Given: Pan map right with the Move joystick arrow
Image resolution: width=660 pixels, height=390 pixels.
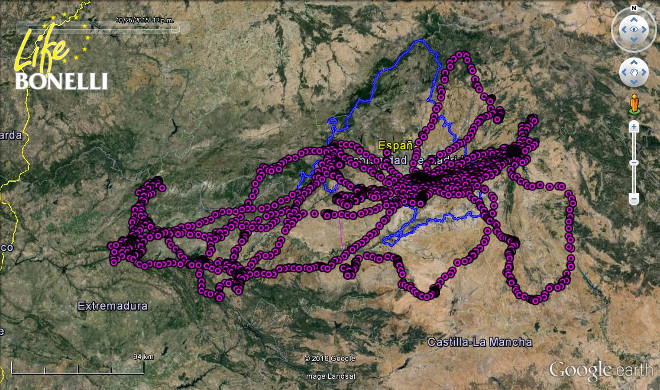Looking at the screenshot, I should tap(644, 72).
